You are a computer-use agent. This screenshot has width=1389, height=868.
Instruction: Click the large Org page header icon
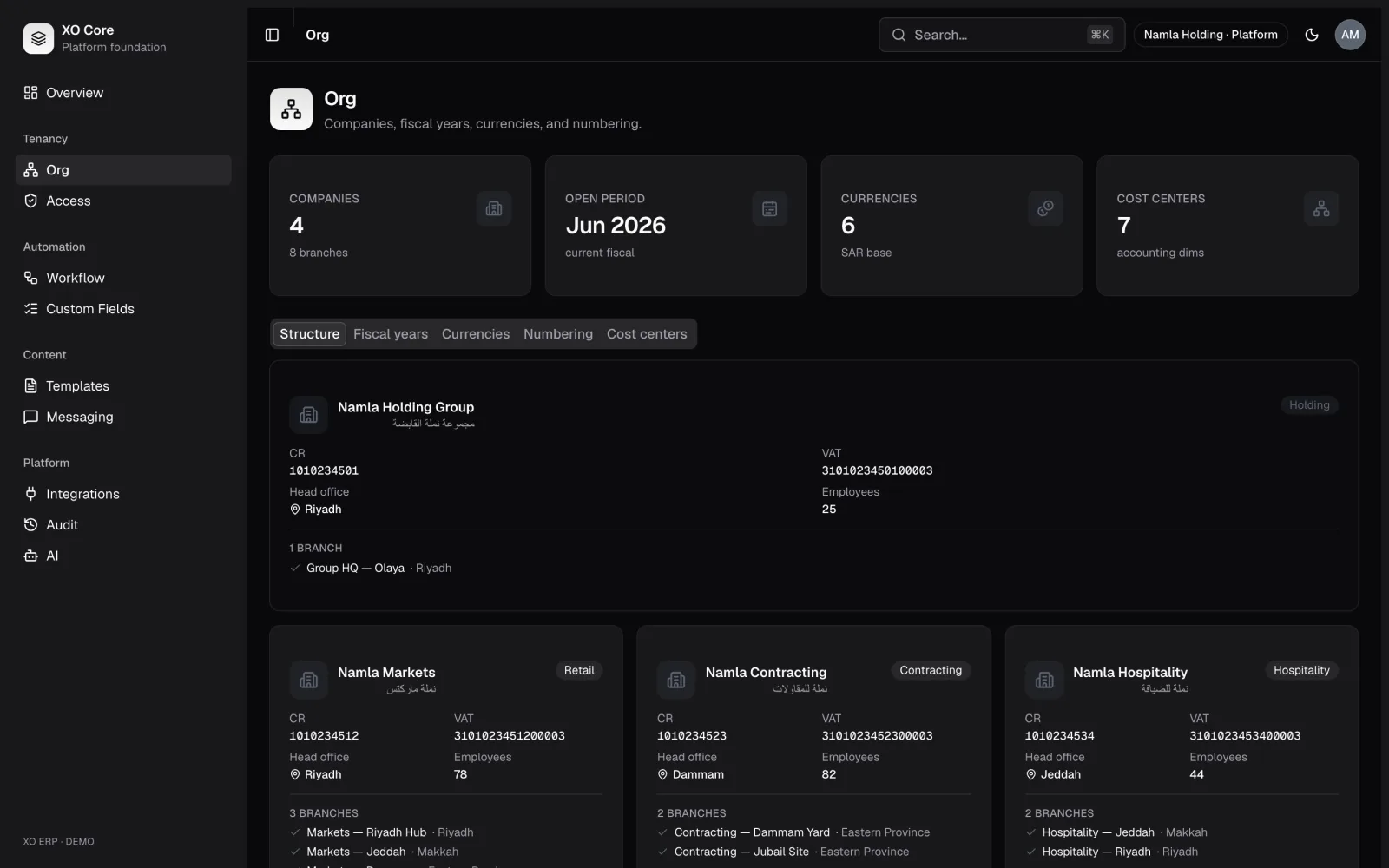(291, 108)
